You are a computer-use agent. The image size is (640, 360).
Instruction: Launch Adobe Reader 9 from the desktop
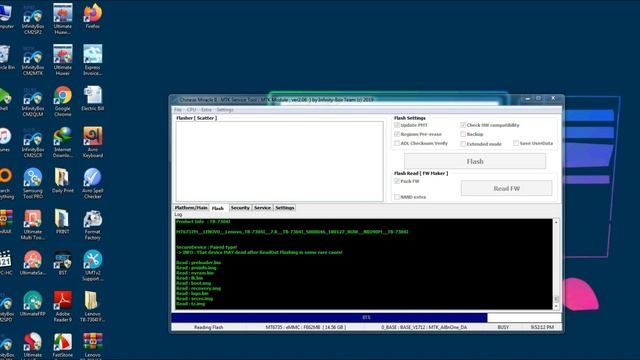point(62,306)
